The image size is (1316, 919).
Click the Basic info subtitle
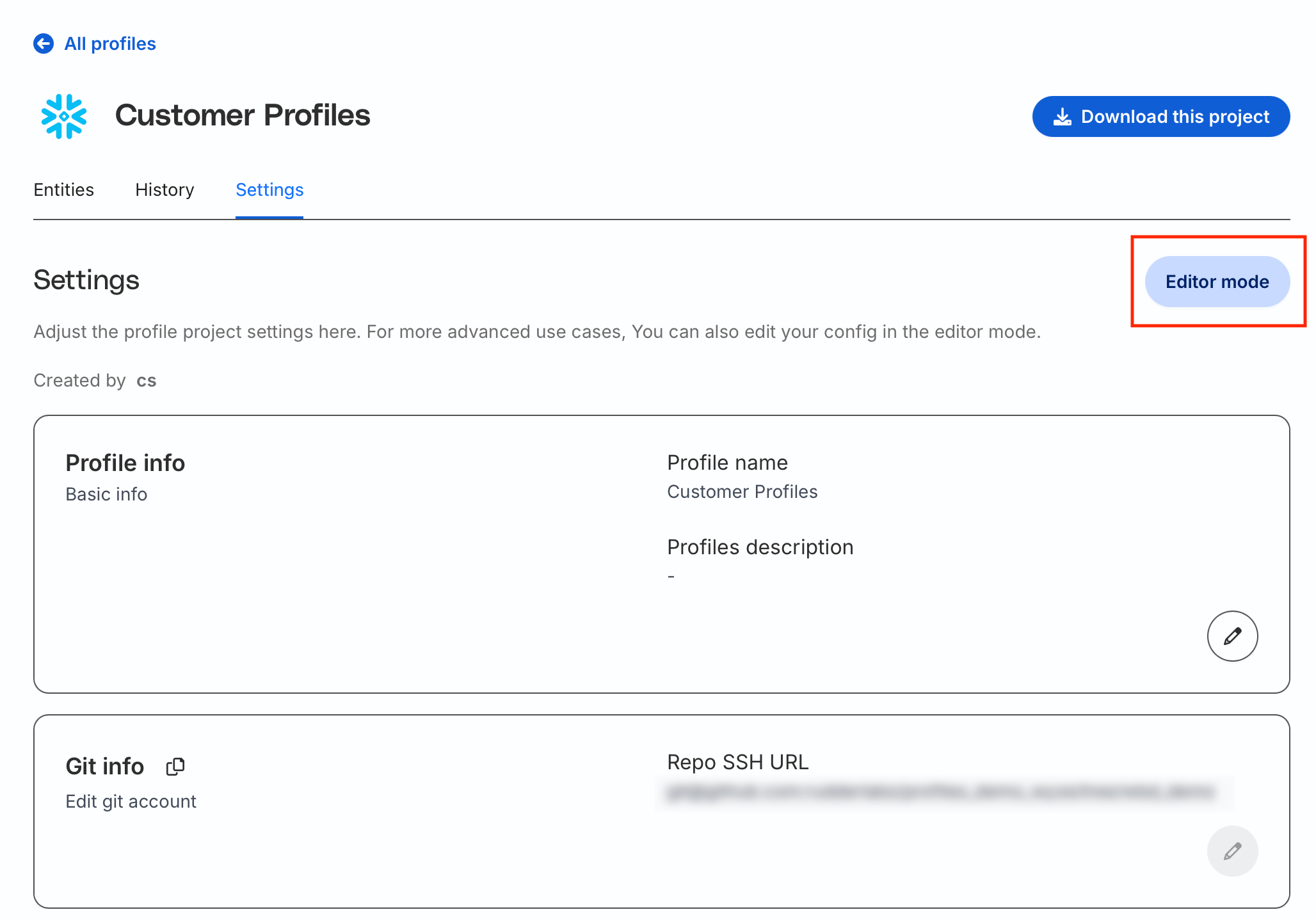pos(106,494)
